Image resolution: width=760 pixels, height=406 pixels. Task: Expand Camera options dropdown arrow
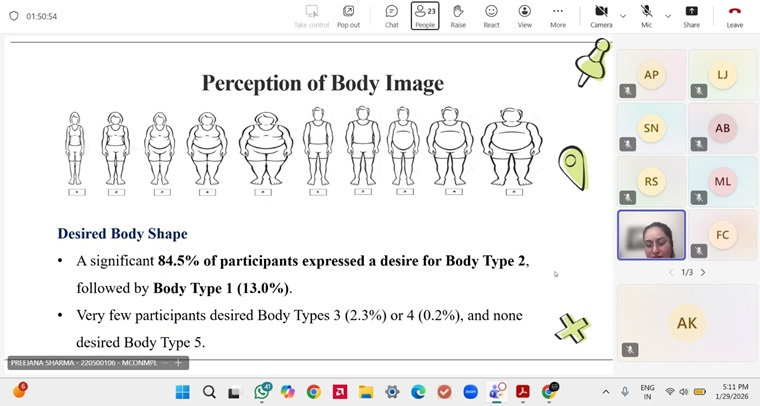[x=623, y=16]
